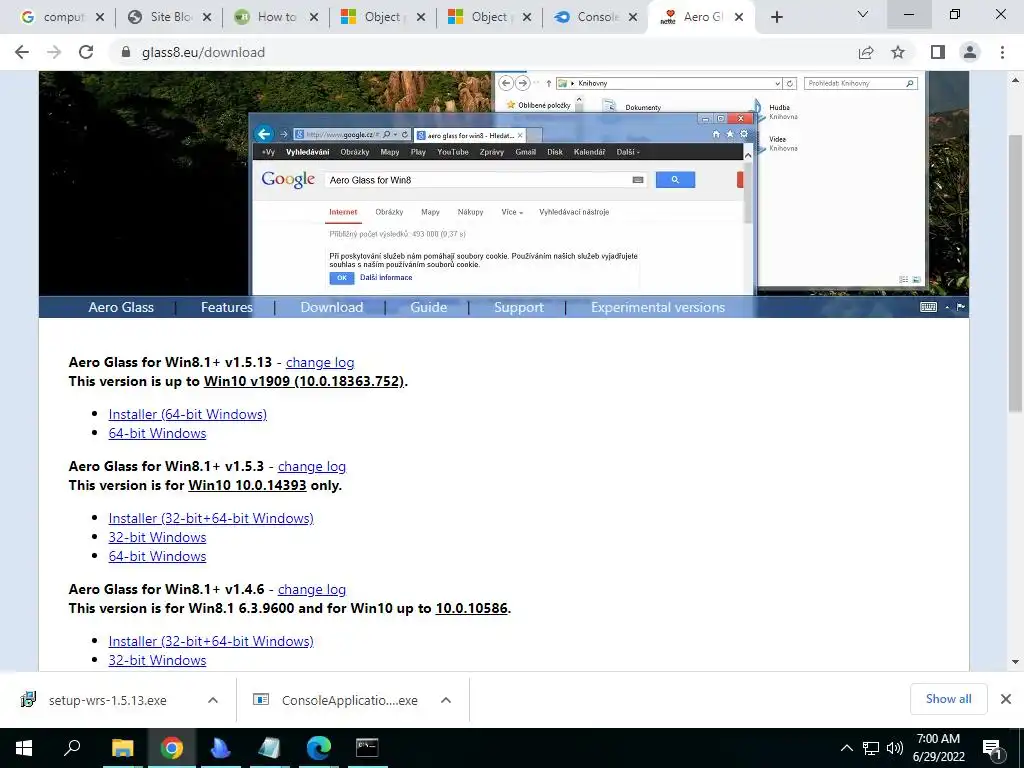Expand setup-wrs-1.5.13.exe download options
This screenshot has height=768, width=1024.
[213, 700]
